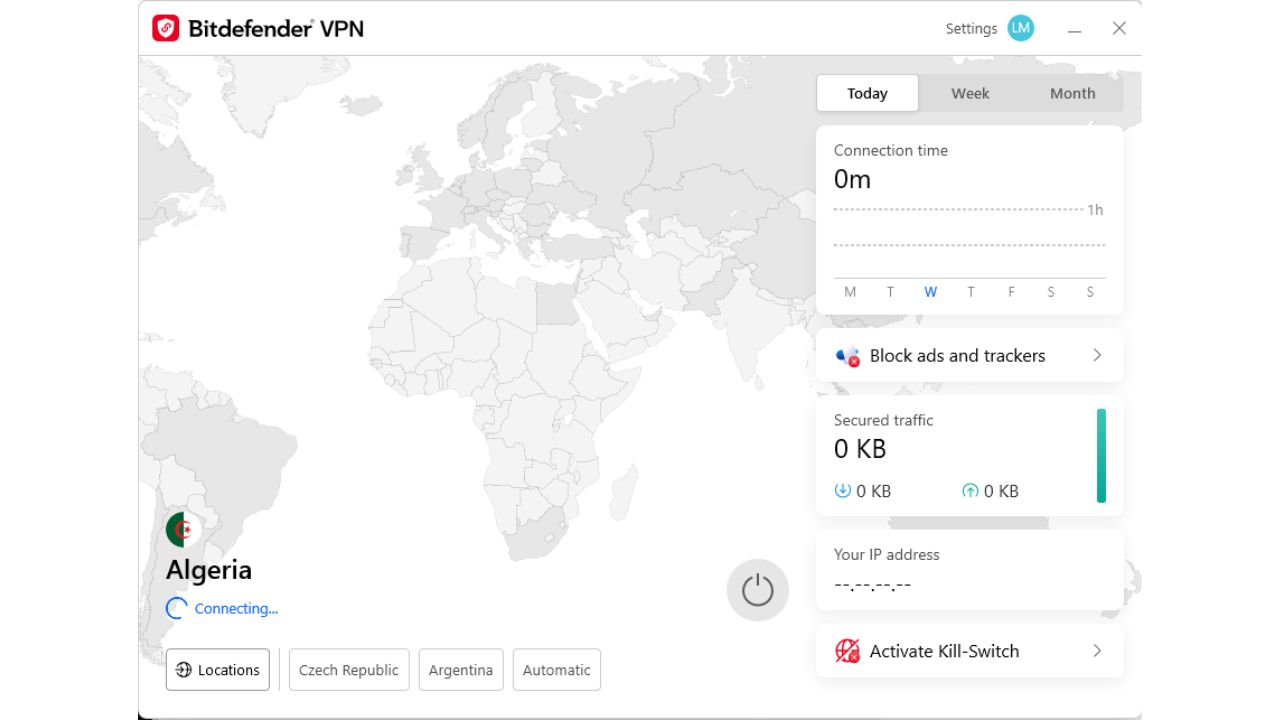Open the Locations server list

click(218, 670)
